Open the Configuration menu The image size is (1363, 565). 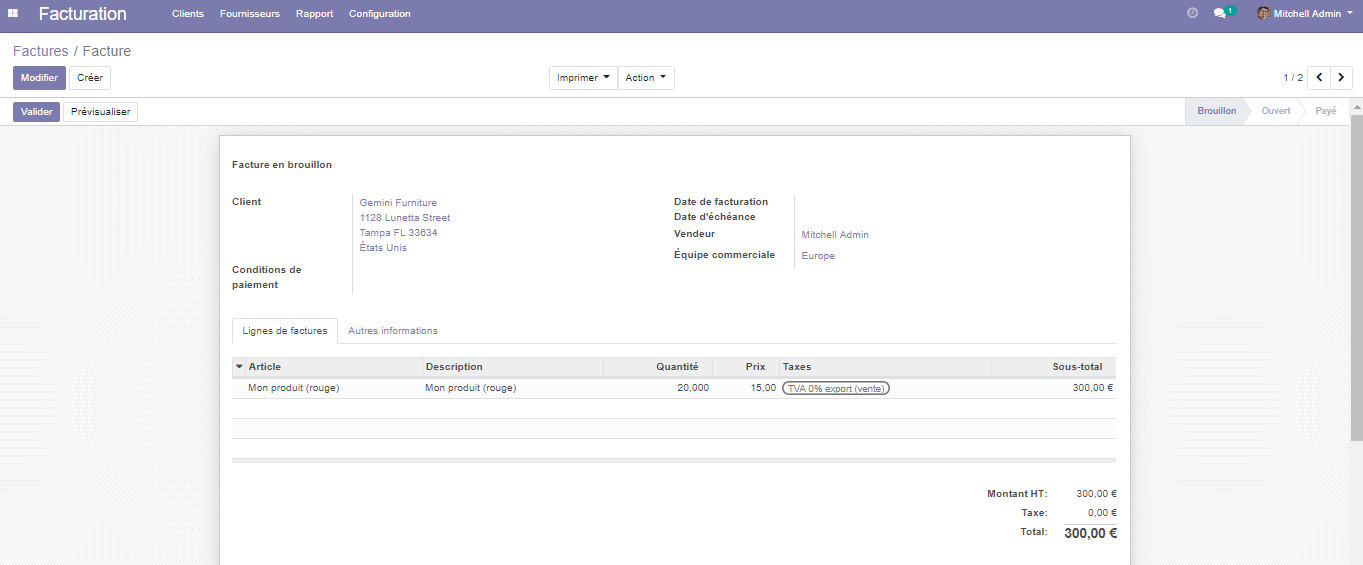point(379,14)
